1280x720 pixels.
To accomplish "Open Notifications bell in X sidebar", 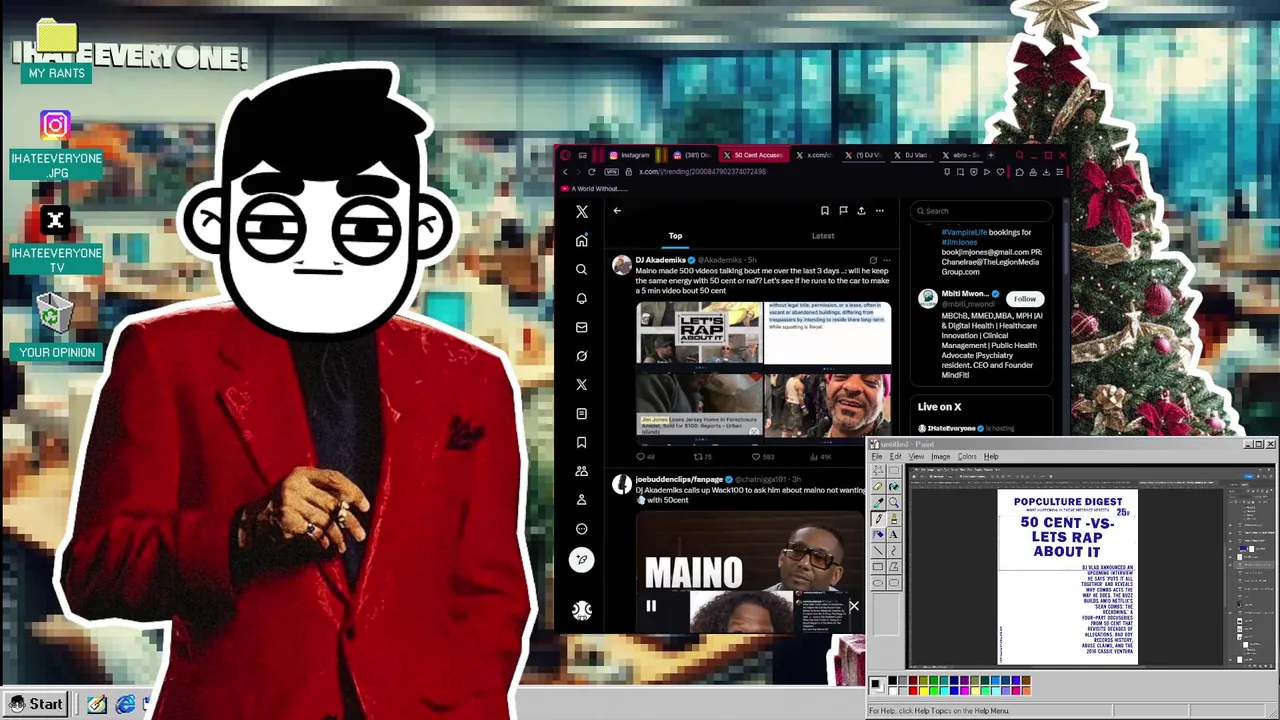I will (x=581, y=298).
